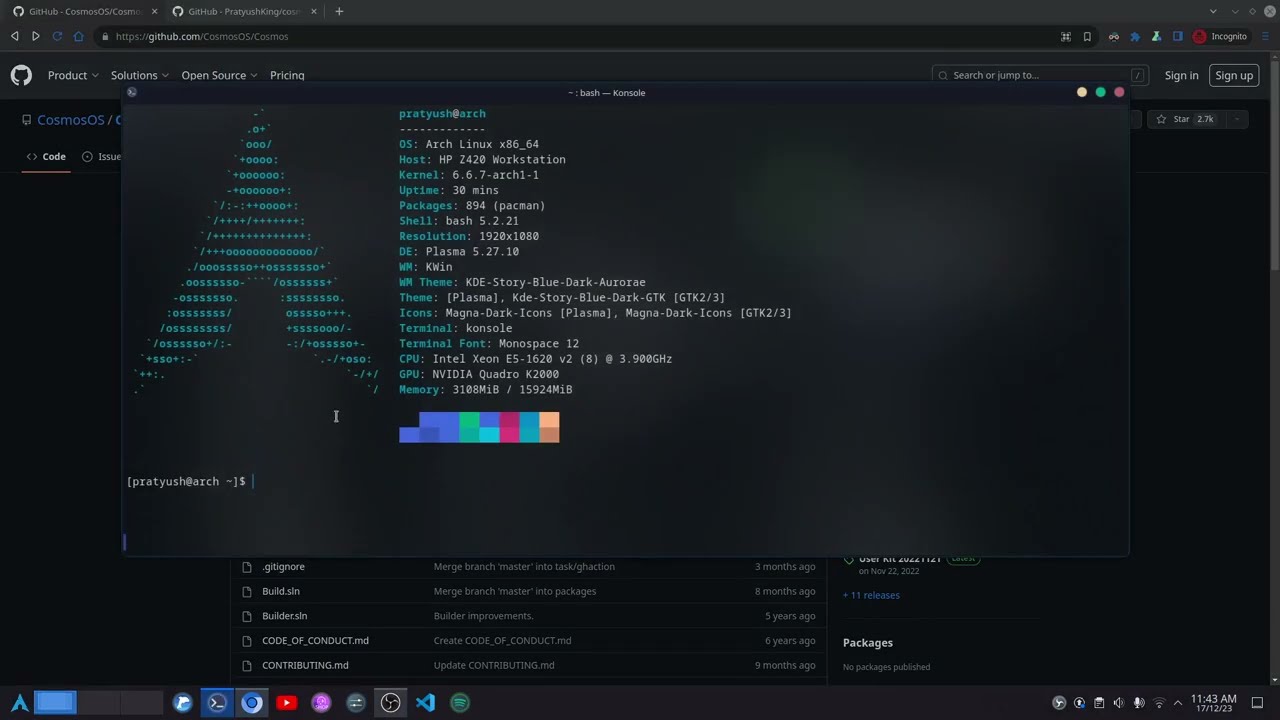This screenshot has height=720, width=1280.
Task: Launch Spotify from the taskbar
Action: (460, 702)
